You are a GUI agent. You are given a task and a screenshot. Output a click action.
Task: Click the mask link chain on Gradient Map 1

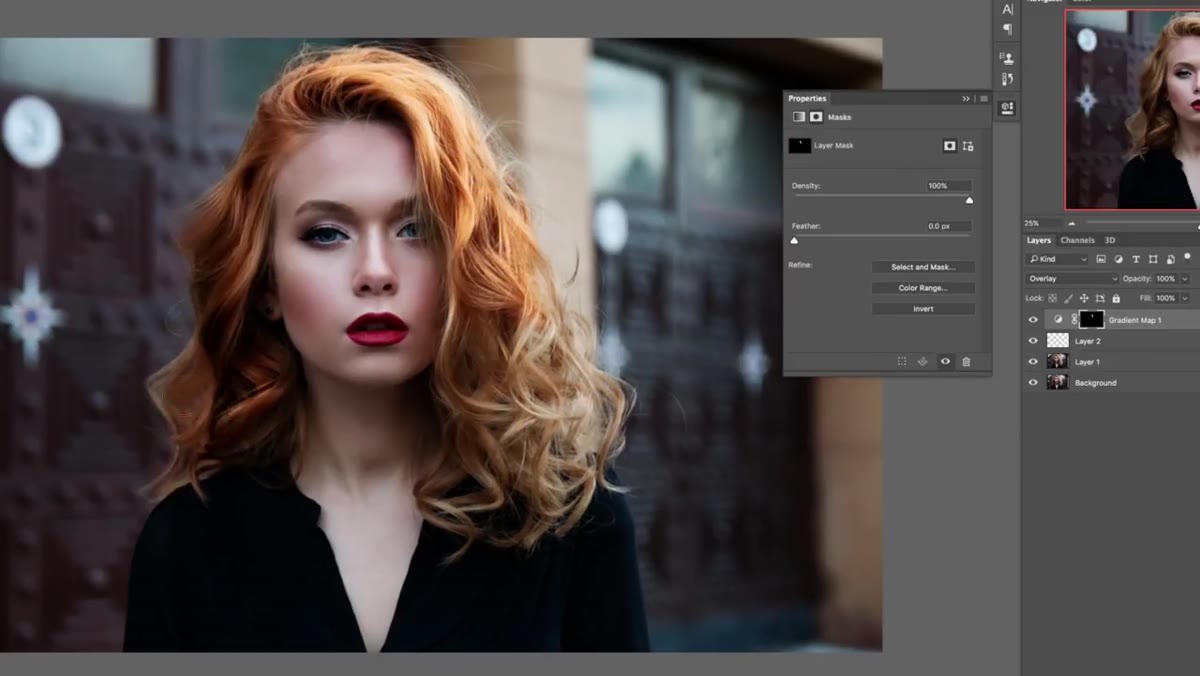click(1074, 319)
